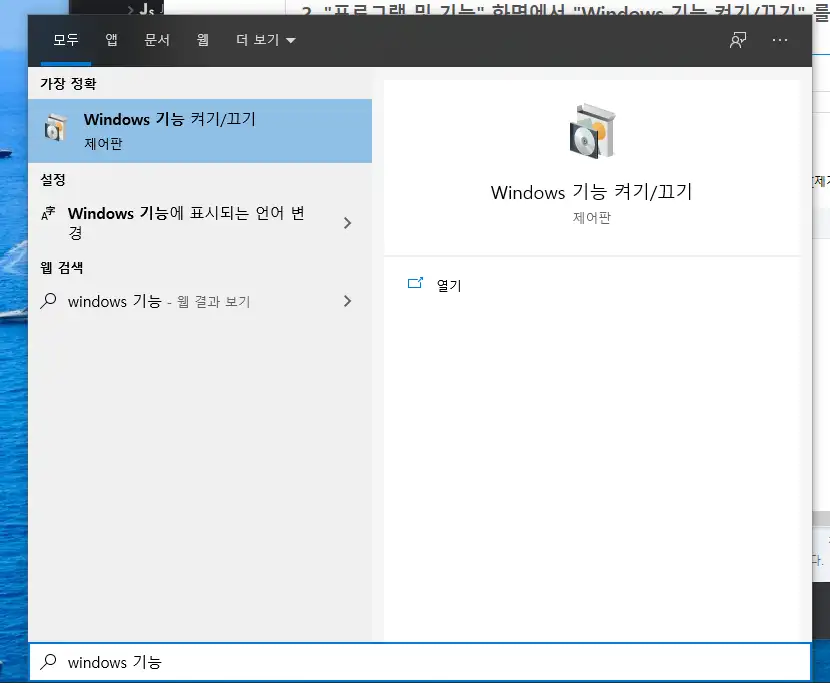Switch to the 앱 tab
This screenshot has height=683, width=830.
point(111,40)
